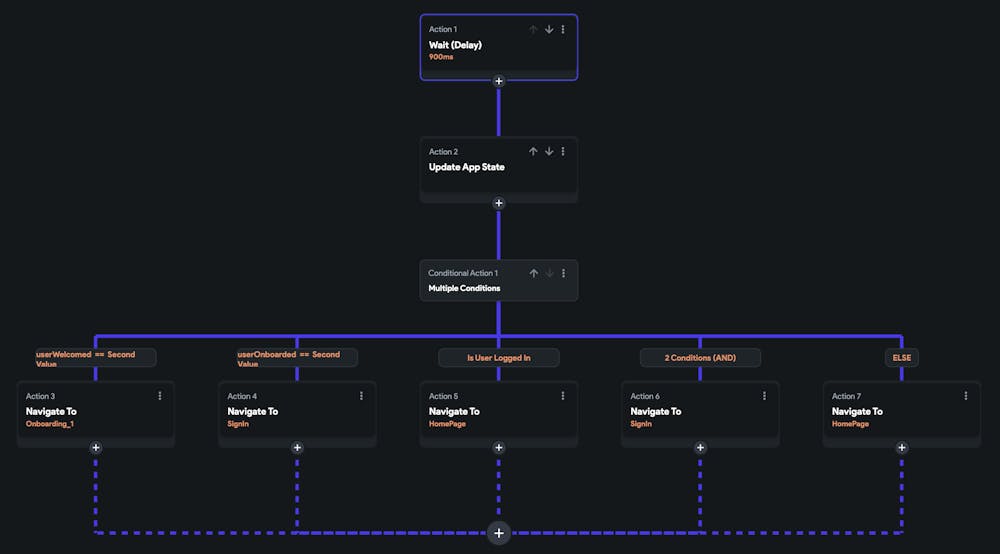Move Conditional Action 1 up with arrow
1000x554 pixels.
click(534, 273)
